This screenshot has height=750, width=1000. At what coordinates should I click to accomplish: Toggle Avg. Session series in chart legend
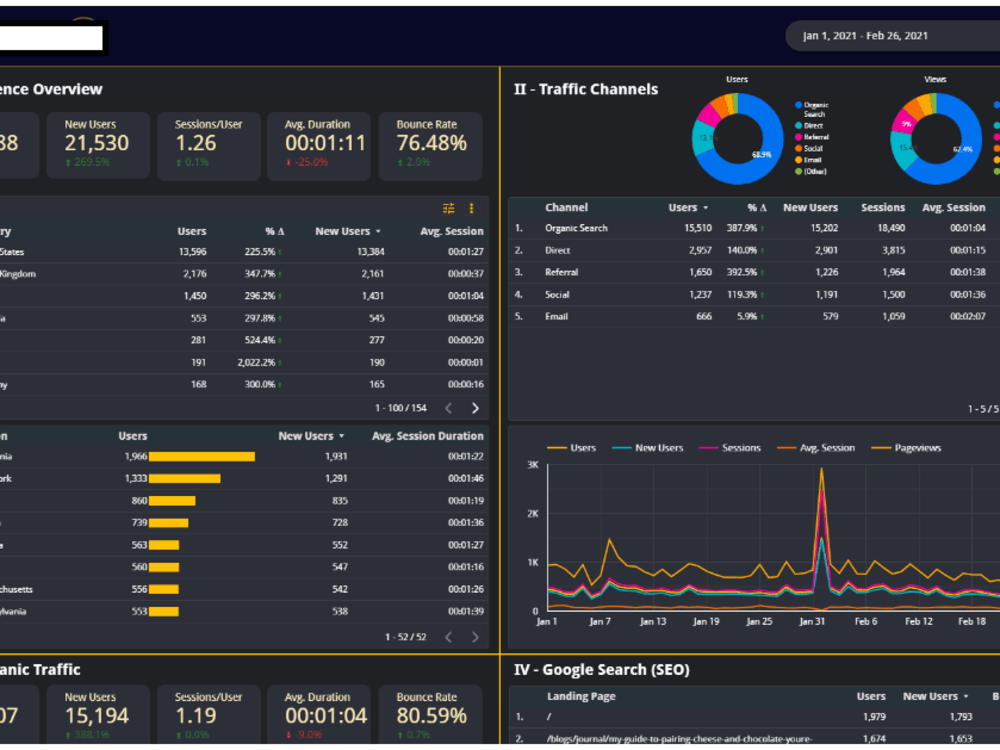tap(816, 448)
